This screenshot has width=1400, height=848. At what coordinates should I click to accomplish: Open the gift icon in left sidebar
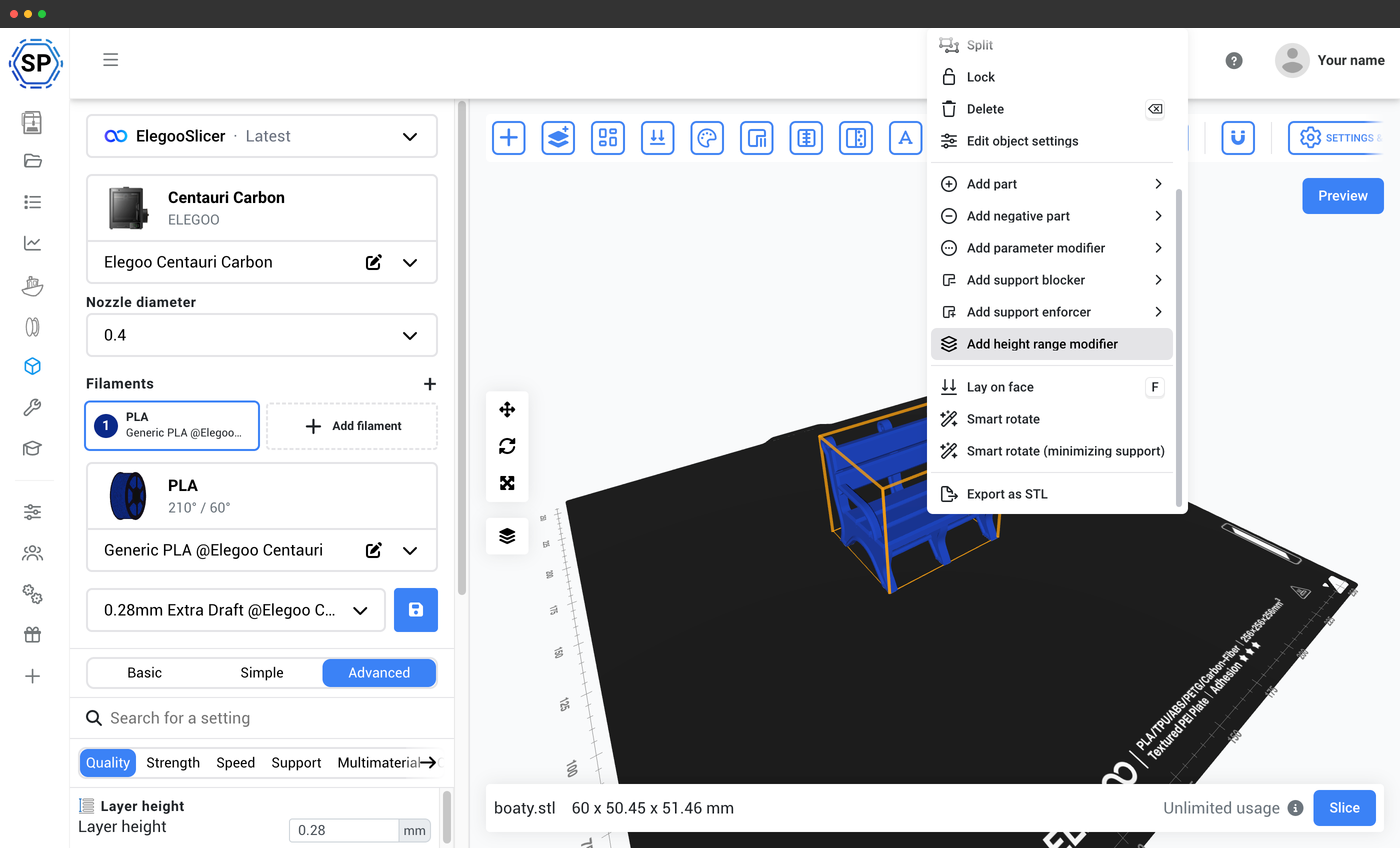tap(32, 635)
